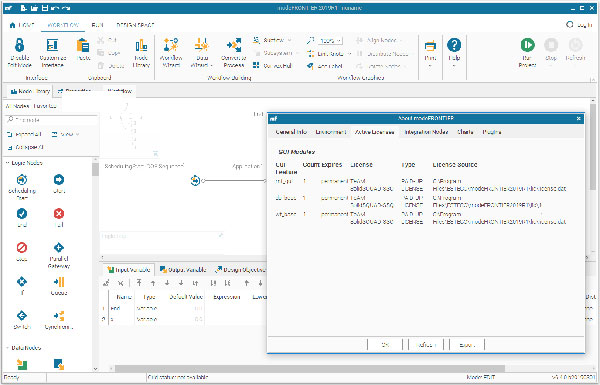This screenshot has width=600, height=385.
Task: Click the Convert to Process icon
Action: pyautogui.click(x=234, y=45)
